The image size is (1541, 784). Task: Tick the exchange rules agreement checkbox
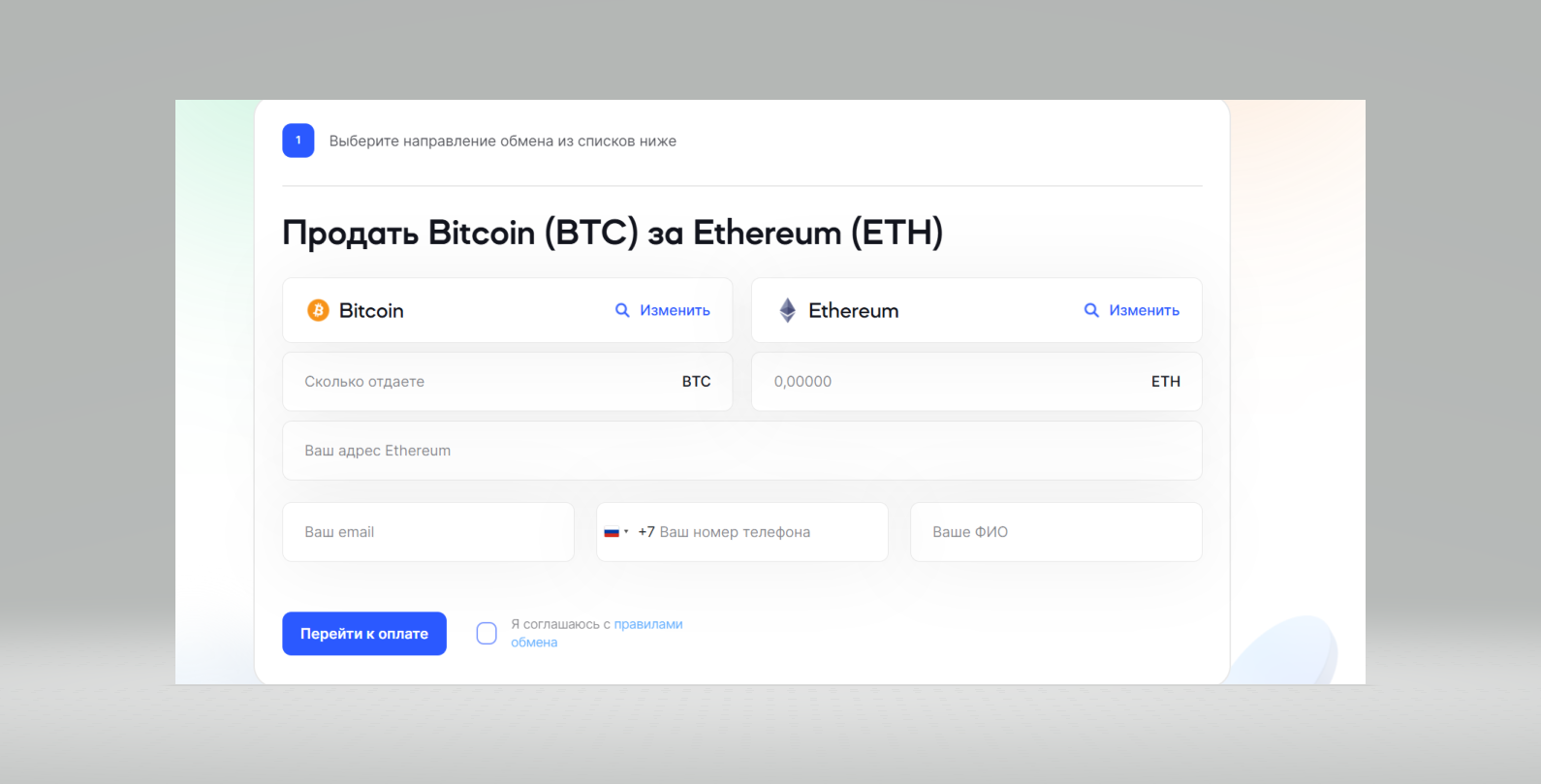click(x=487, y=634)
